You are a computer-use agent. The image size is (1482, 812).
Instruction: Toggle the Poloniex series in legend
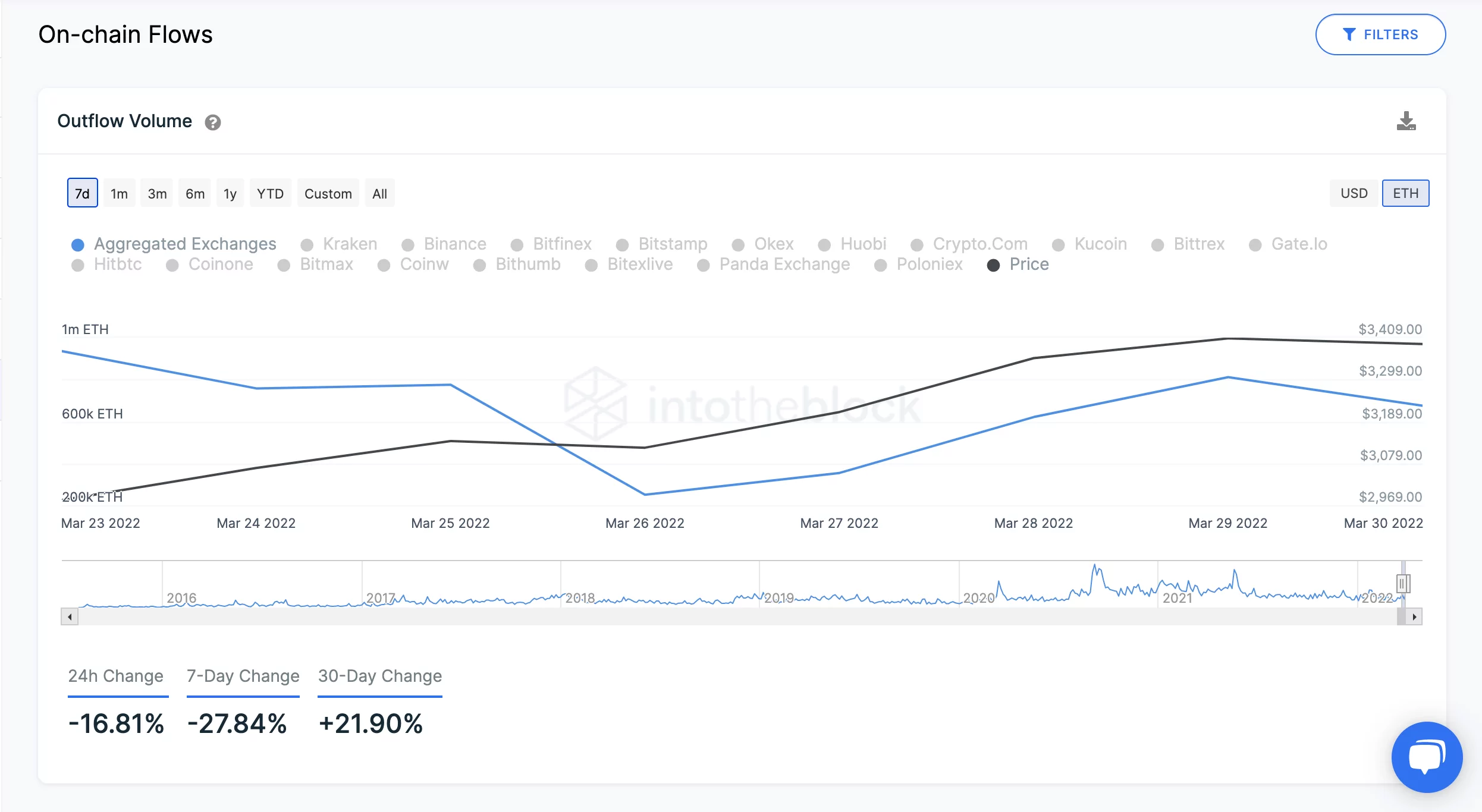coord(919,265)
